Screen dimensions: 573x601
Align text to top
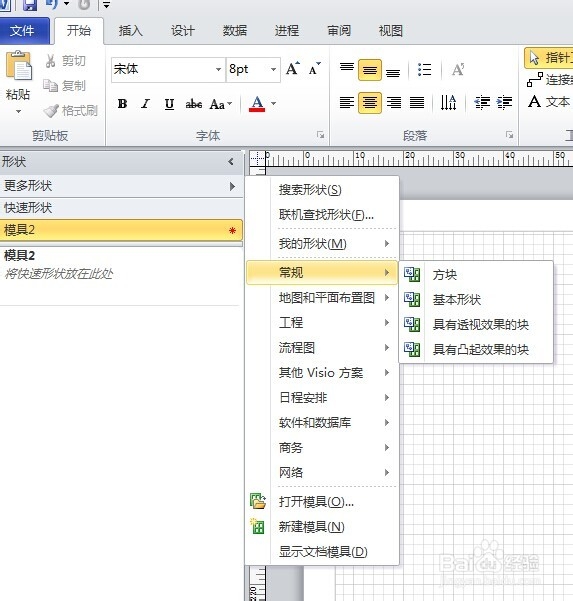pos(346,69)
